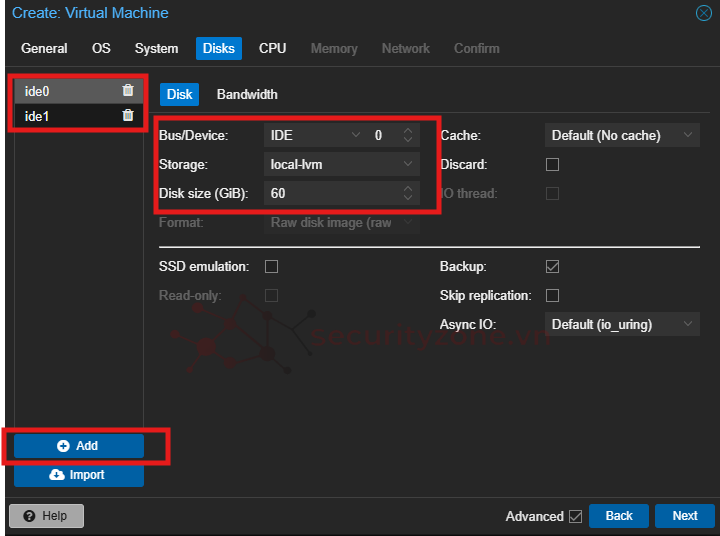This screenshot has height=536, width=720.
Task: Toggle the Read-only checkbox
Action: [x=271, y=295]
